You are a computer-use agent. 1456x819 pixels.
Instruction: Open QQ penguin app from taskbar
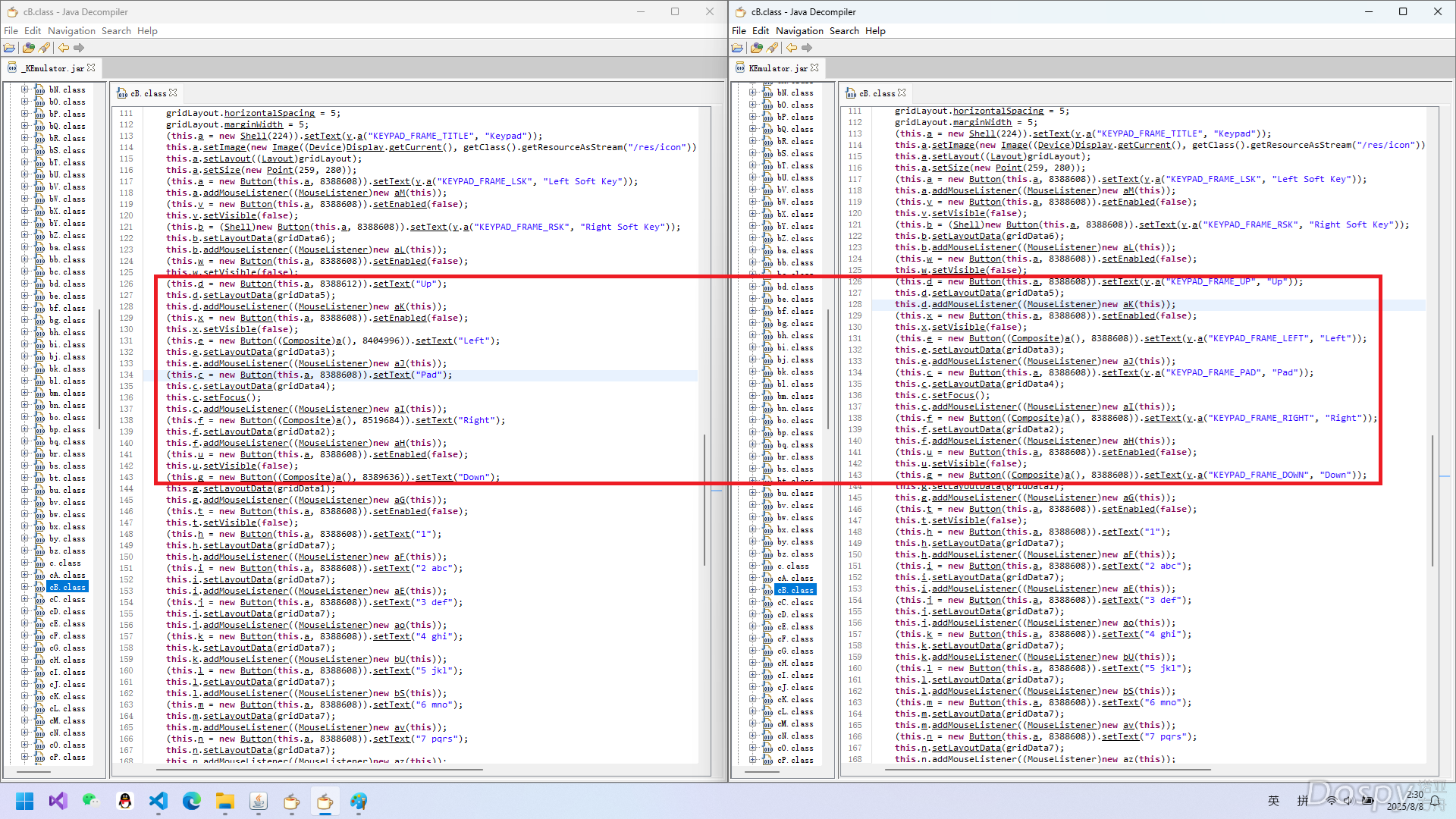[125, 801]
